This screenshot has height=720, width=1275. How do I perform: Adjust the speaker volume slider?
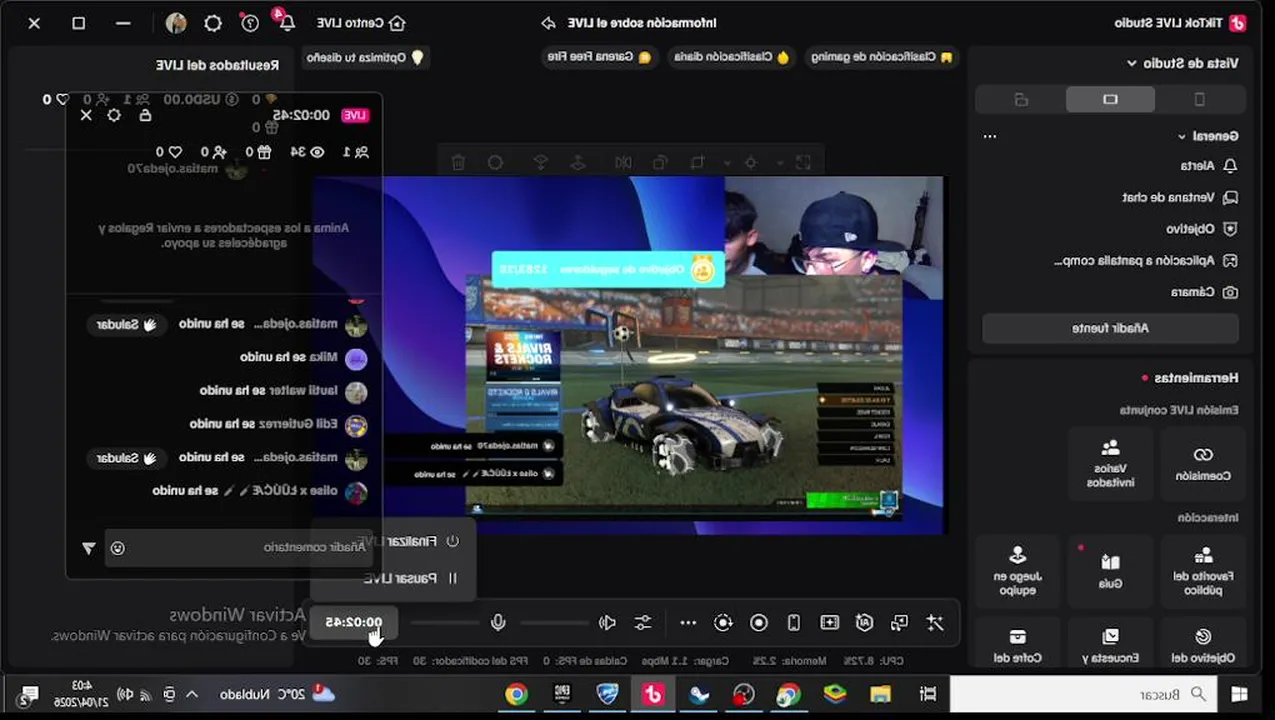[x=553, y=622]
